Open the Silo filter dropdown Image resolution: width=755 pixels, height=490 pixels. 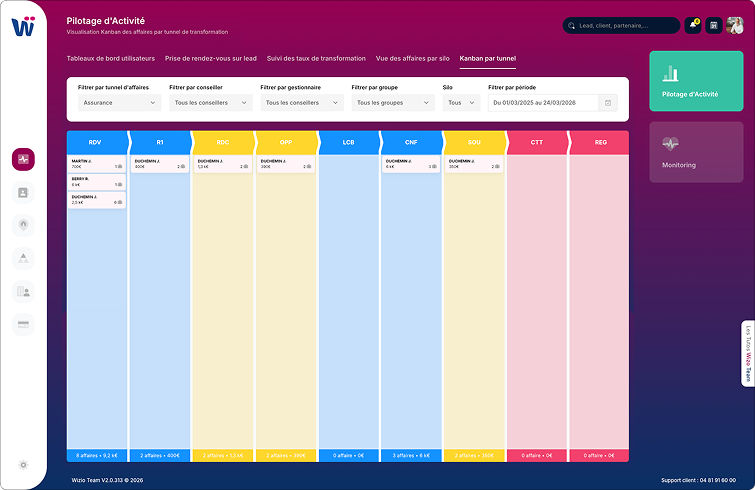pos(461,103)
